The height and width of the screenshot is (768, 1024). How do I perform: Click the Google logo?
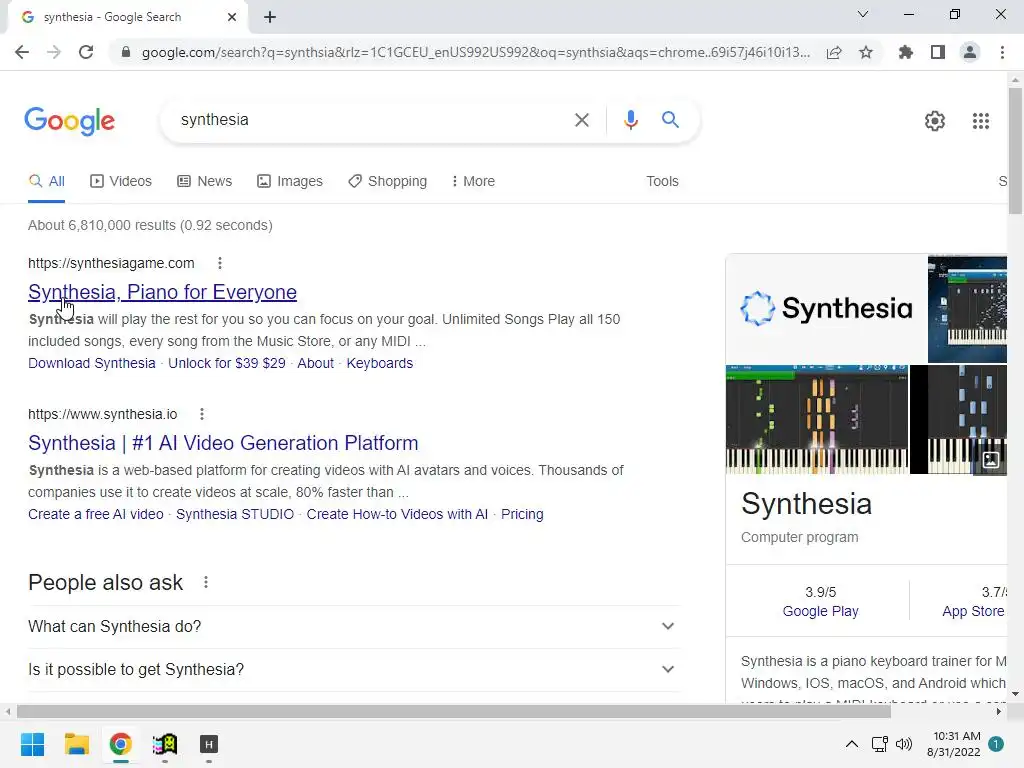point(69,121)
